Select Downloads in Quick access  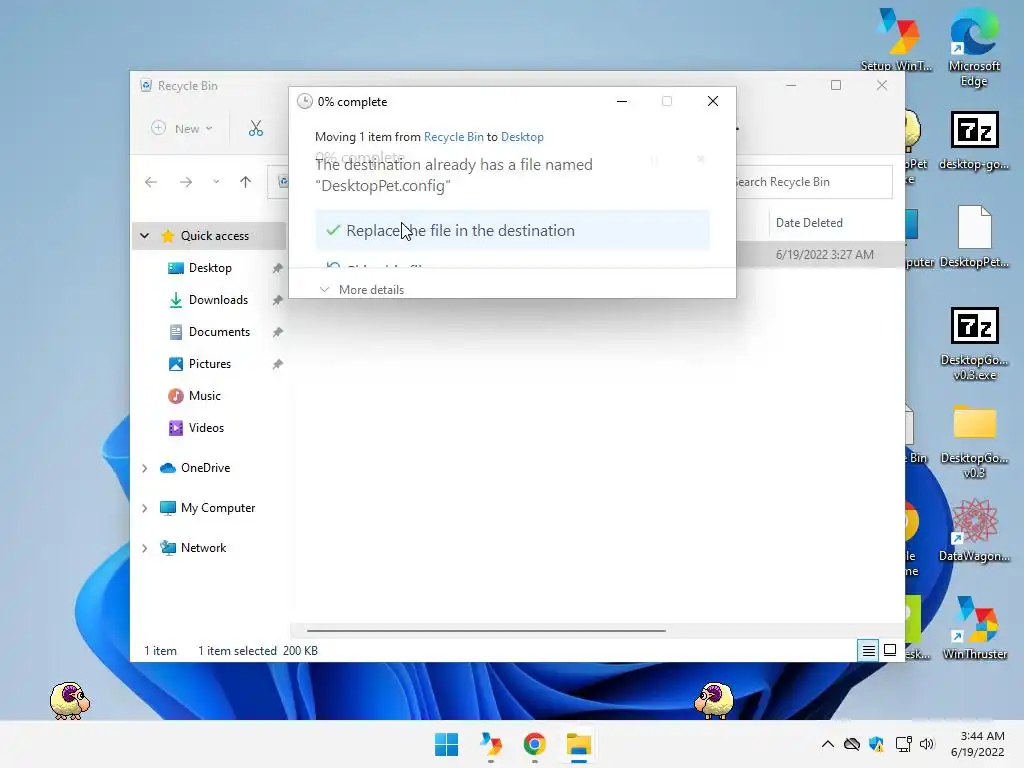218,300
